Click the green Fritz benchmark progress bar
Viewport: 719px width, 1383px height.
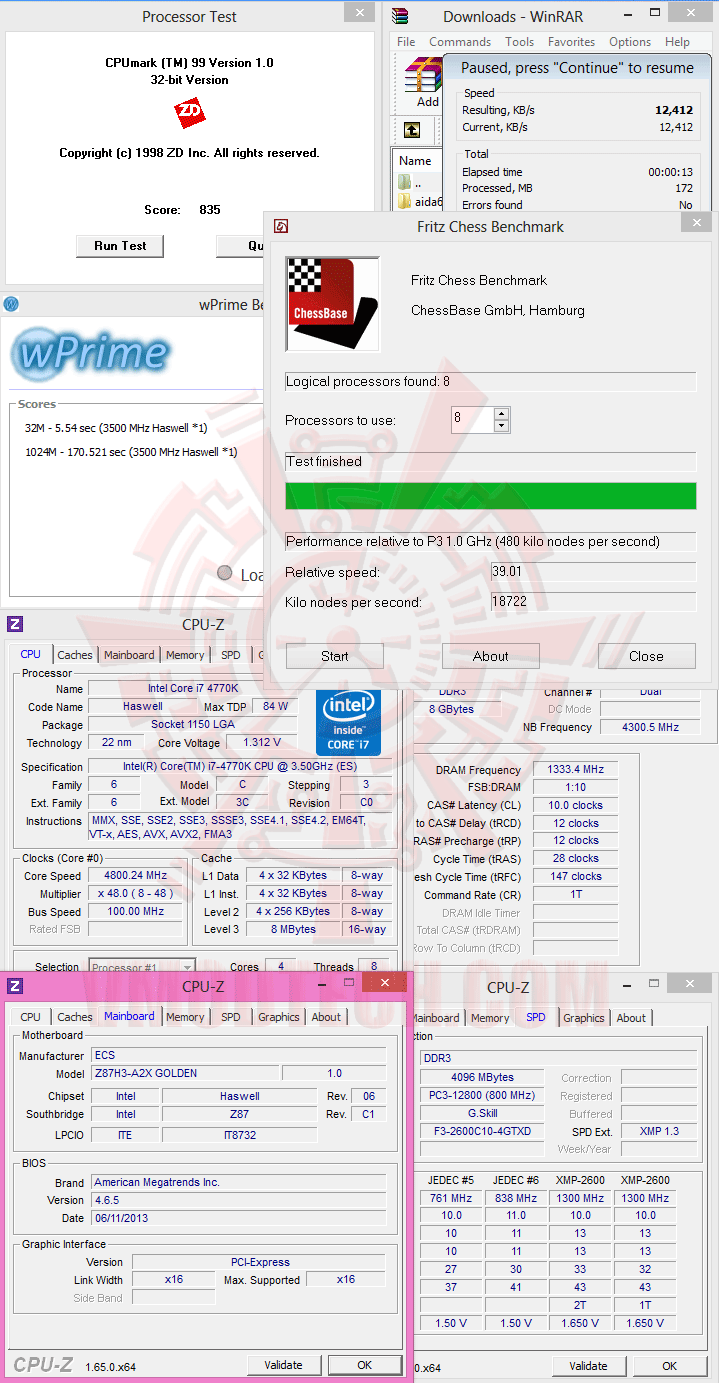click(490, 496)
